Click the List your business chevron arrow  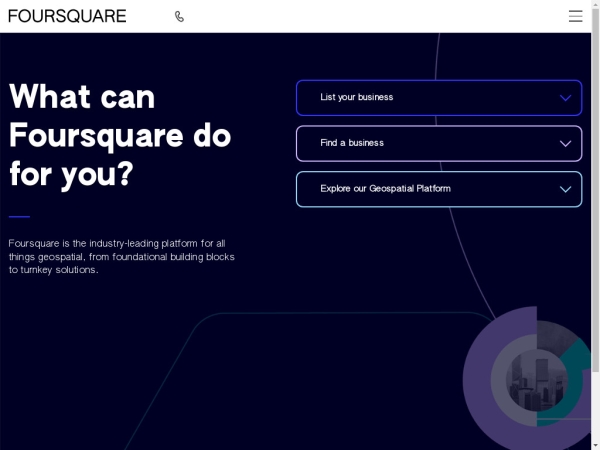(x=565, y=98)
